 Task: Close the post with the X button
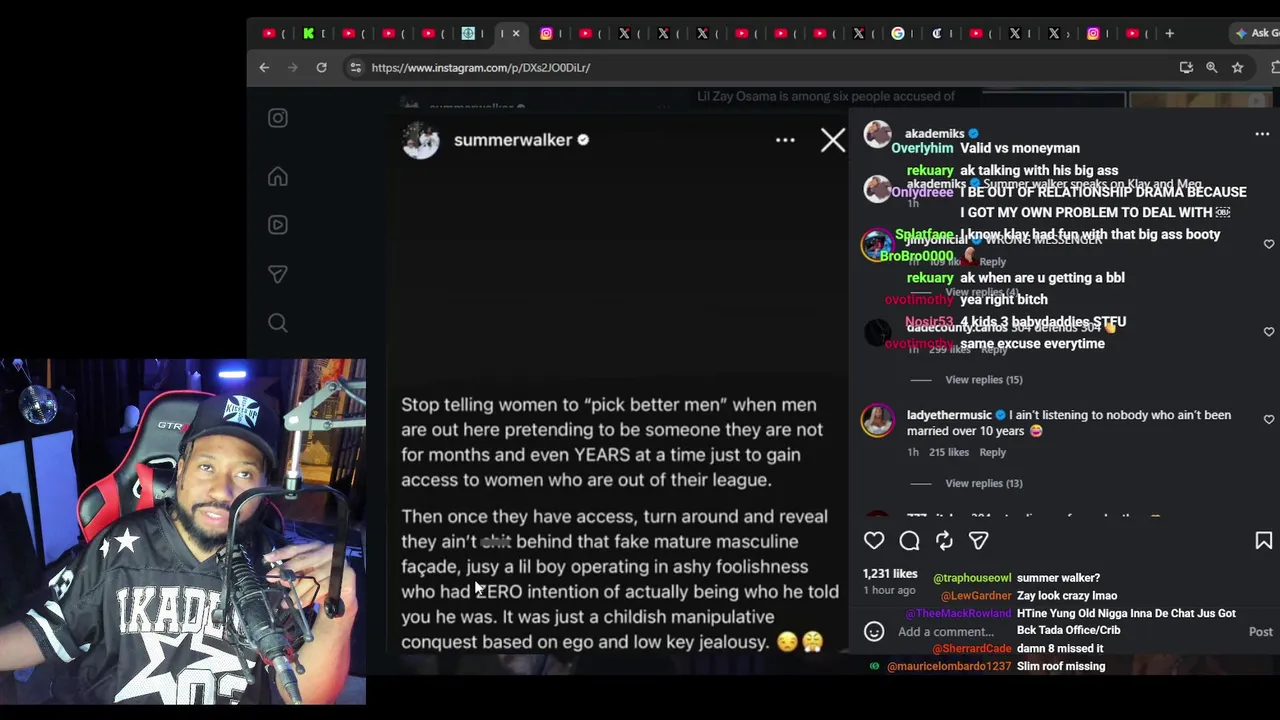(x=833, y=140)
